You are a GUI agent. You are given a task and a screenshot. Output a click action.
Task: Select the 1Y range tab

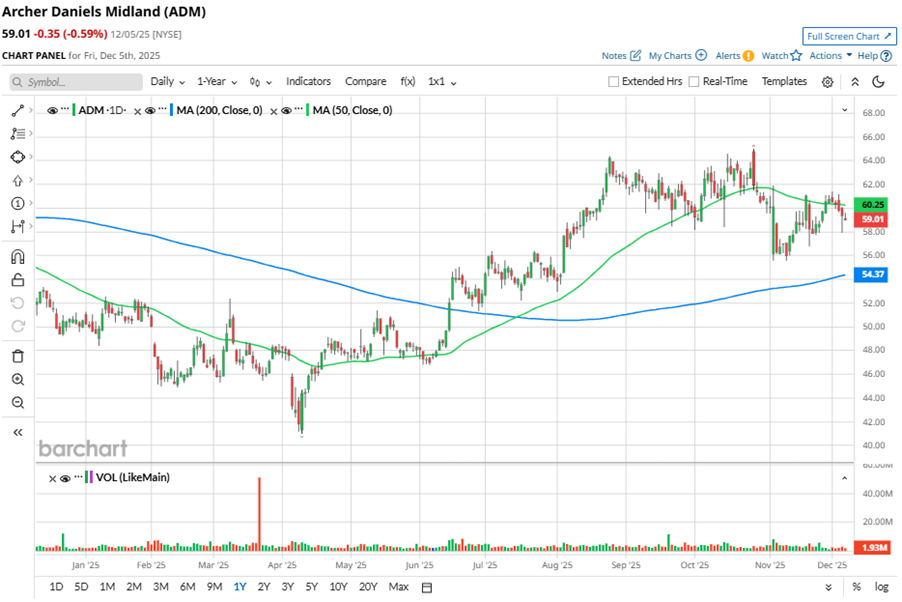240,587
